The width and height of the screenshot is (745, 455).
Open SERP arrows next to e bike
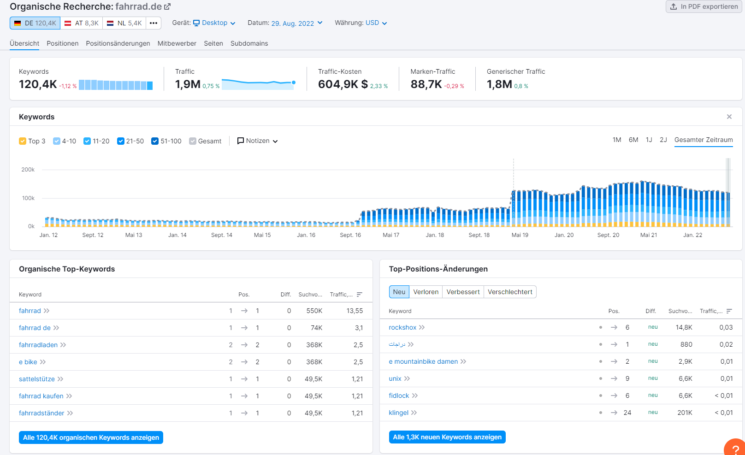click(x=43, y=362)
